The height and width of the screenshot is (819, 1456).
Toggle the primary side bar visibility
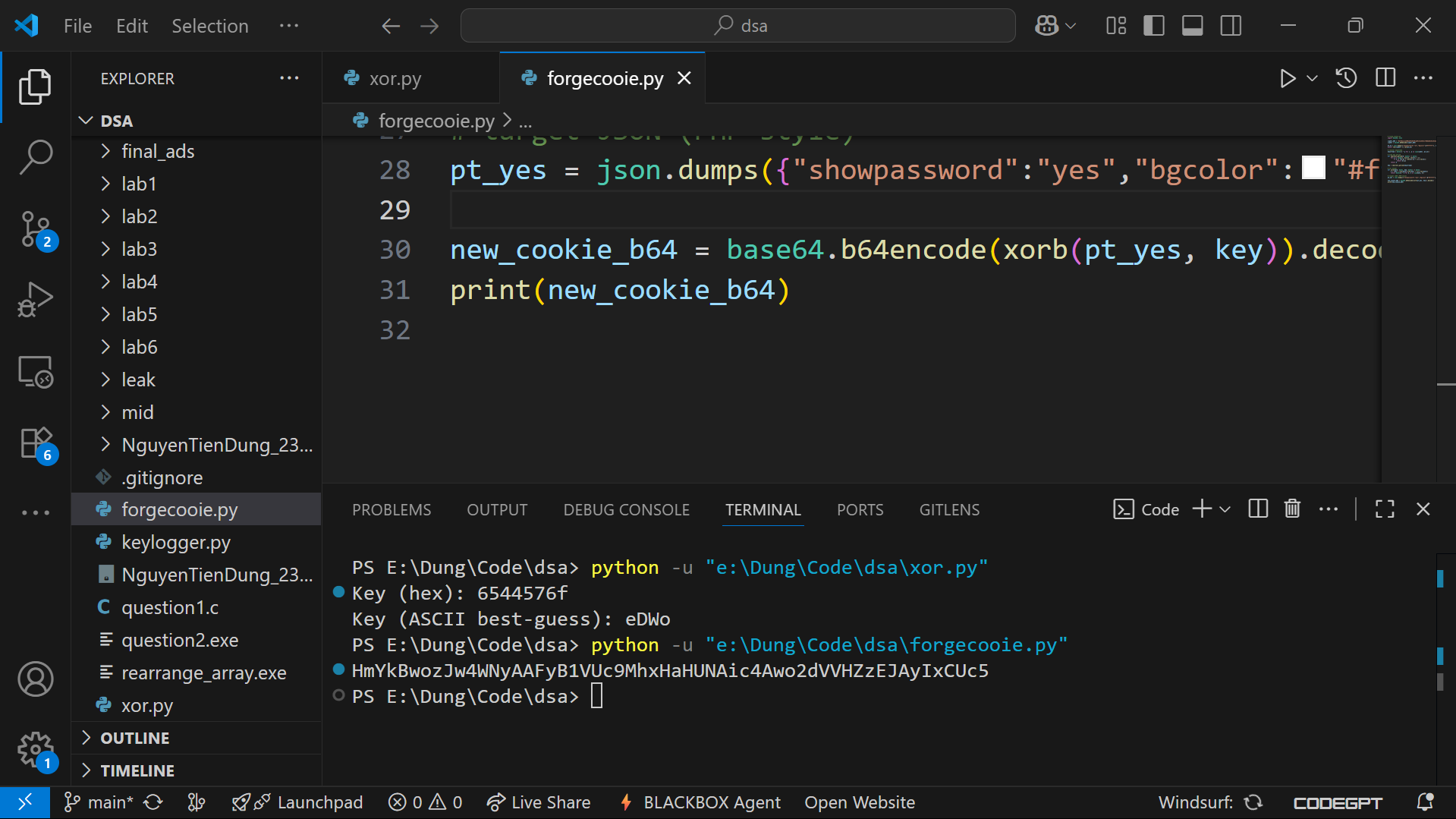click(x=1153, y=26)
